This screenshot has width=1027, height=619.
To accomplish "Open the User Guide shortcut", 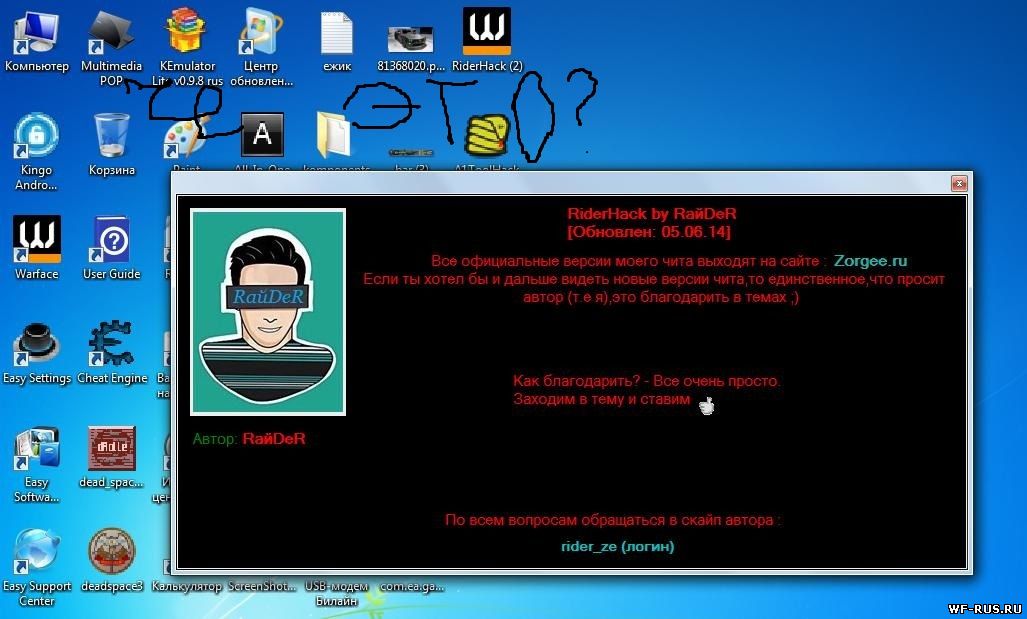I will [111, 241].
